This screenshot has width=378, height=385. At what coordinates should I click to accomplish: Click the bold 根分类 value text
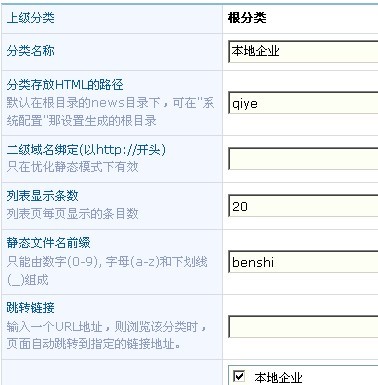click(x=247, y=18)
